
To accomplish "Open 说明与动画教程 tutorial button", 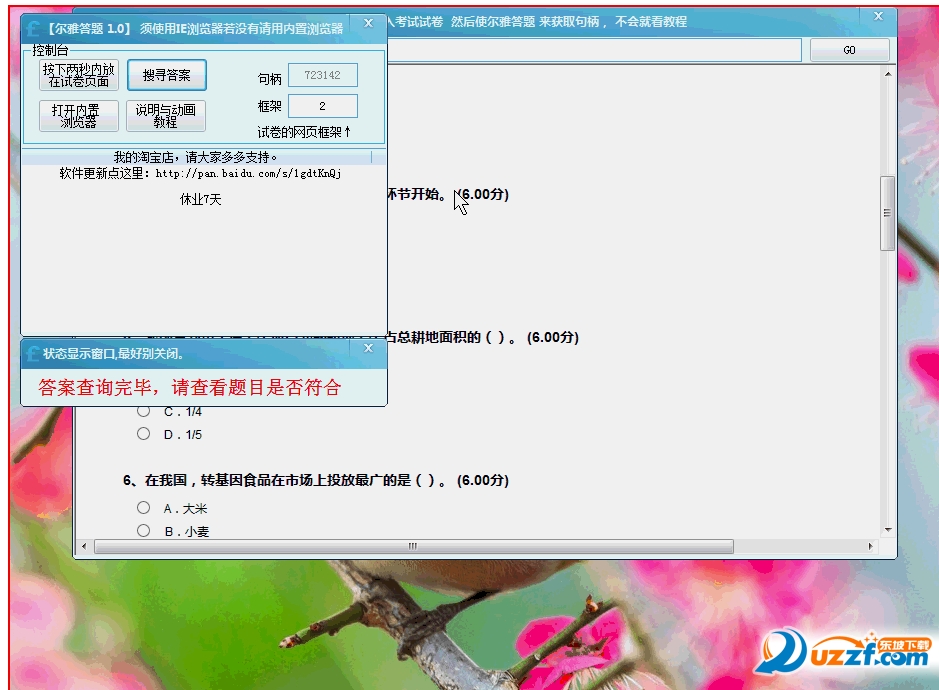I will pos(166,116).
